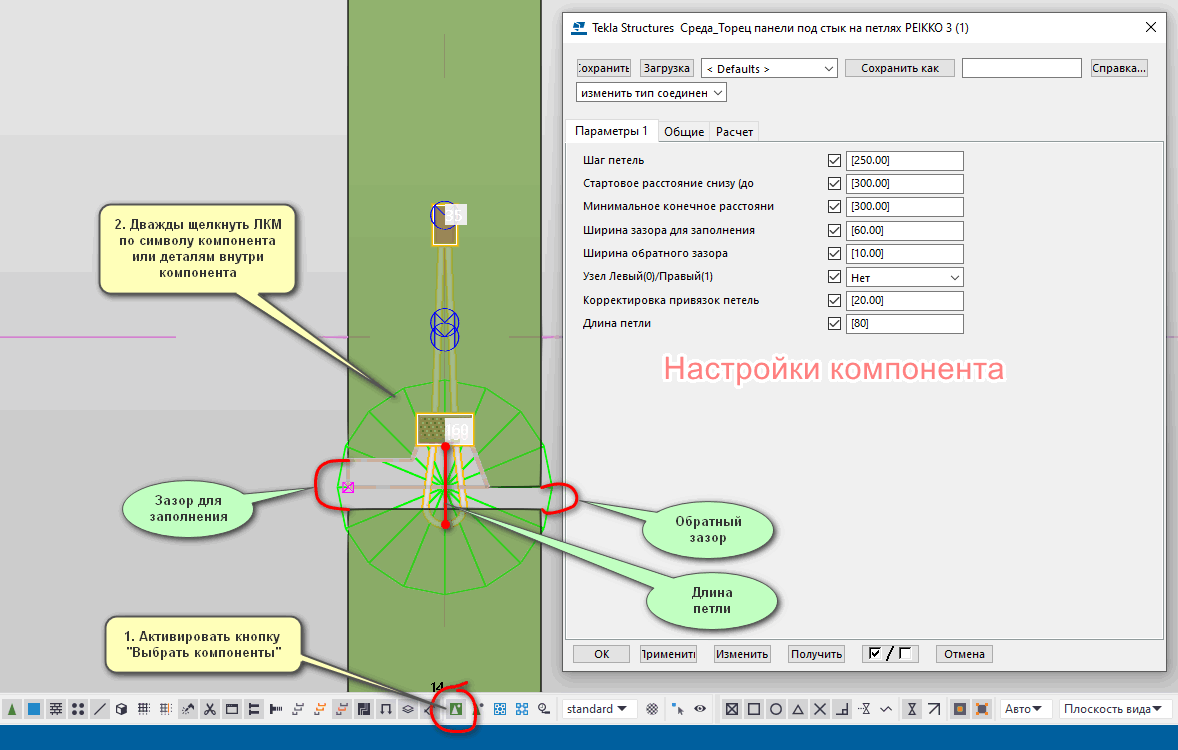Open 'Справка...' help button
The width and height of the screenshot is (1178, 750).
tap(1119, 68)
